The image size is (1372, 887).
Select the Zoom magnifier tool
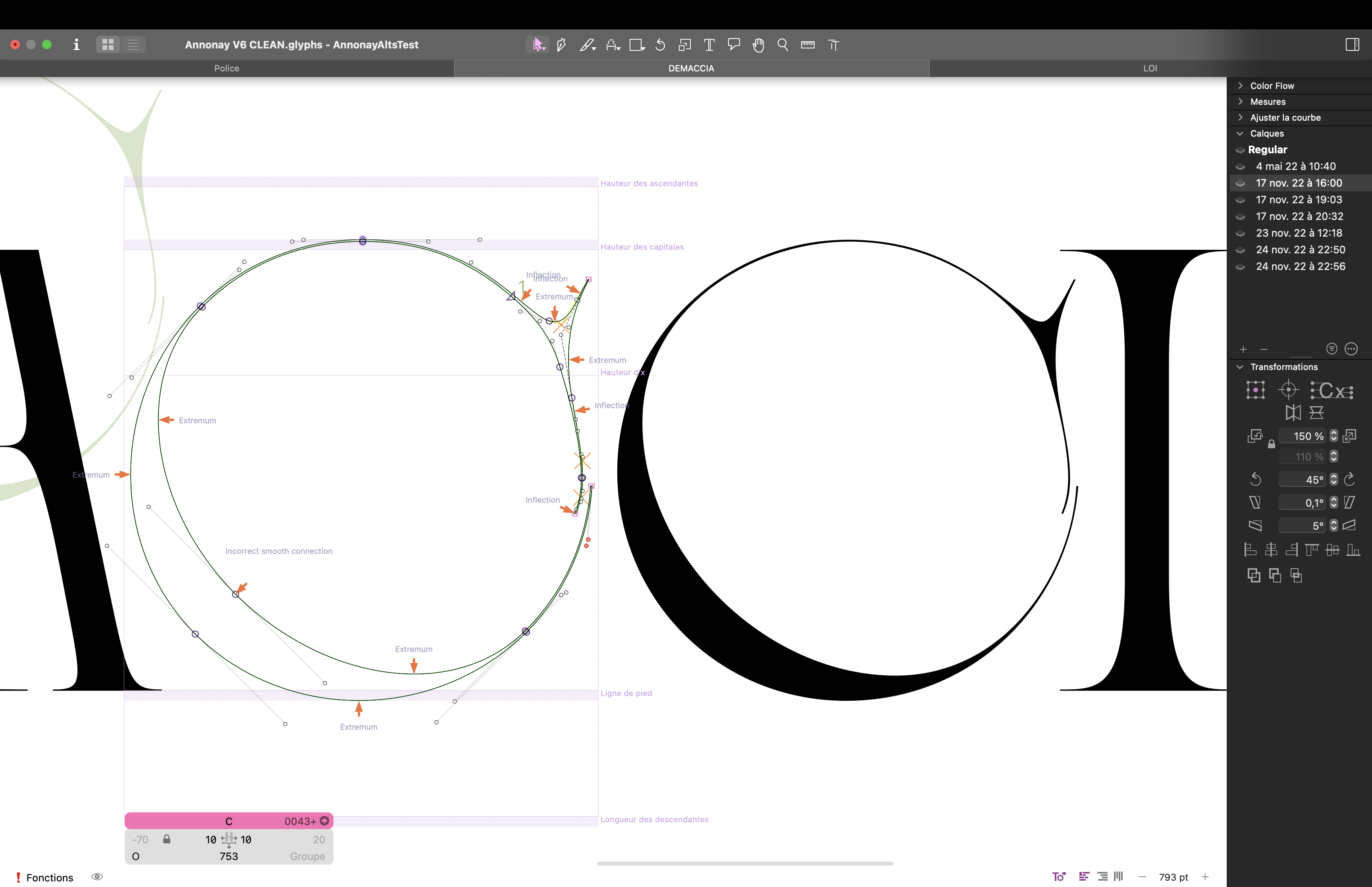click(x=783, y=44)
